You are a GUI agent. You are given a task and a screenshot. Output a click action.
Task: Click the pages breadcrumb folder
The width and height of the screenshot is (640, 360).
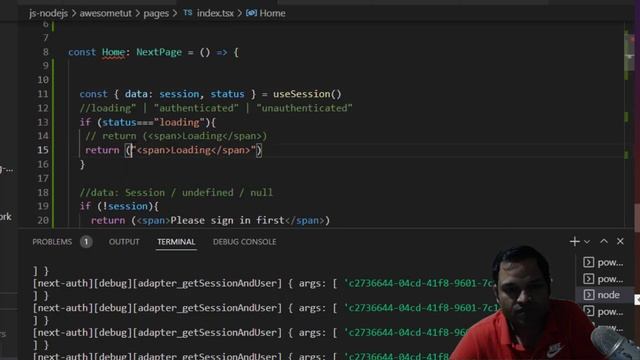156,13
